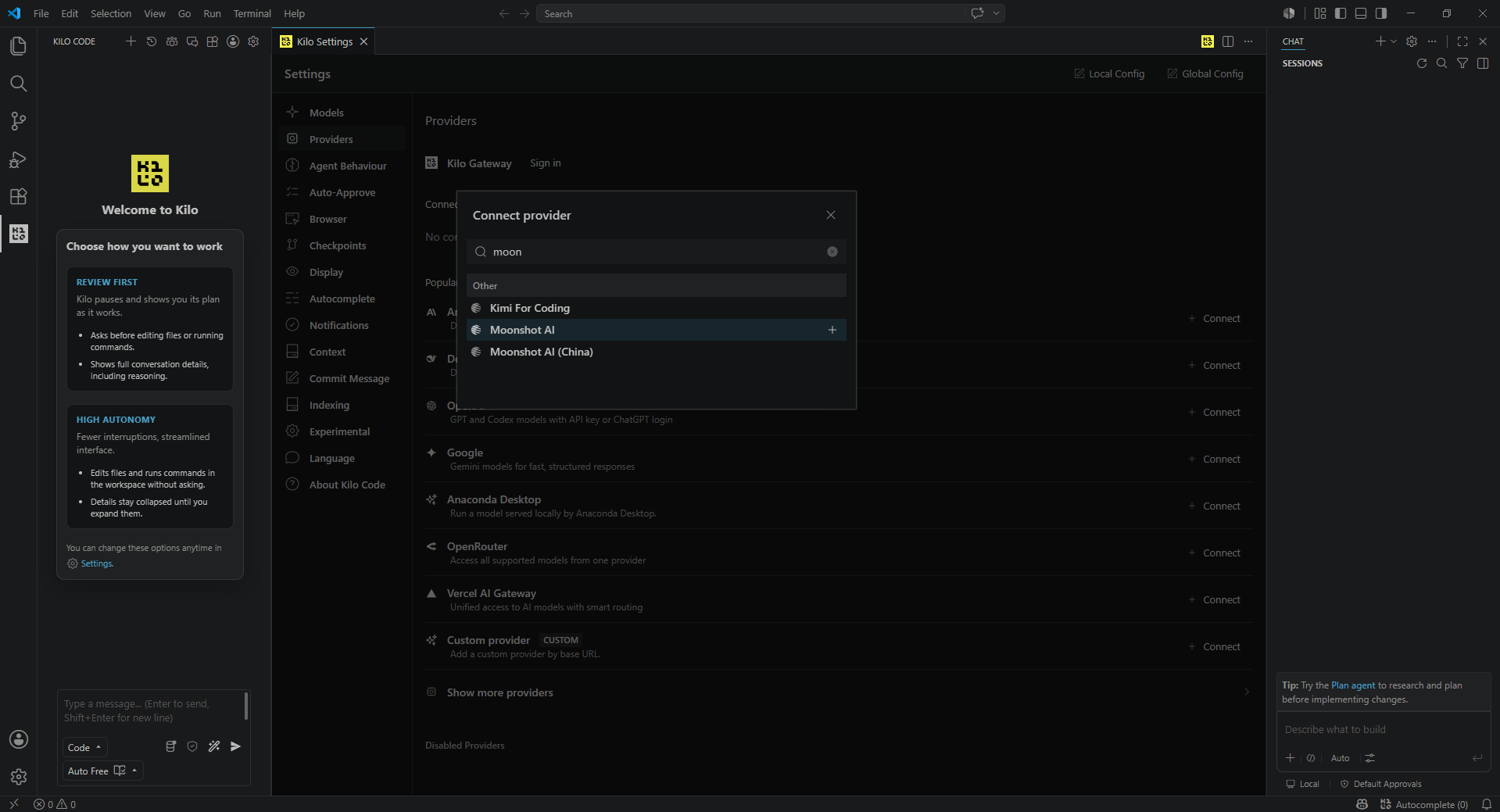
Task: Open the Auto mode picker in chat
Action: pos(1340,758)
